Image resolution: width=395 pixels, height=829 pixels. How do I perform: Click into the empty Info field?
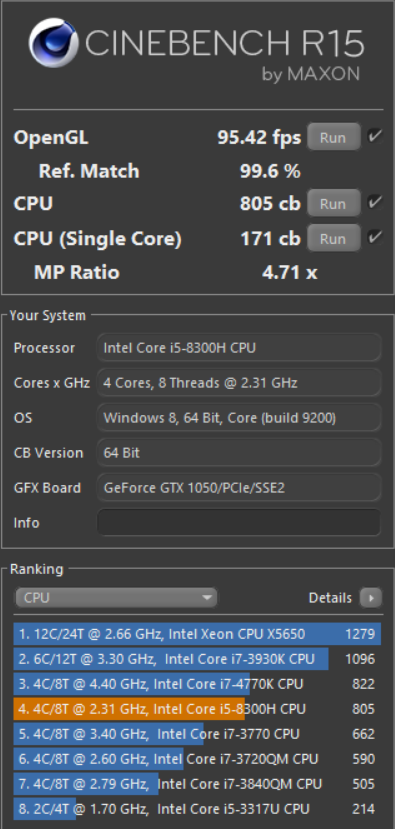coord(239,522)
